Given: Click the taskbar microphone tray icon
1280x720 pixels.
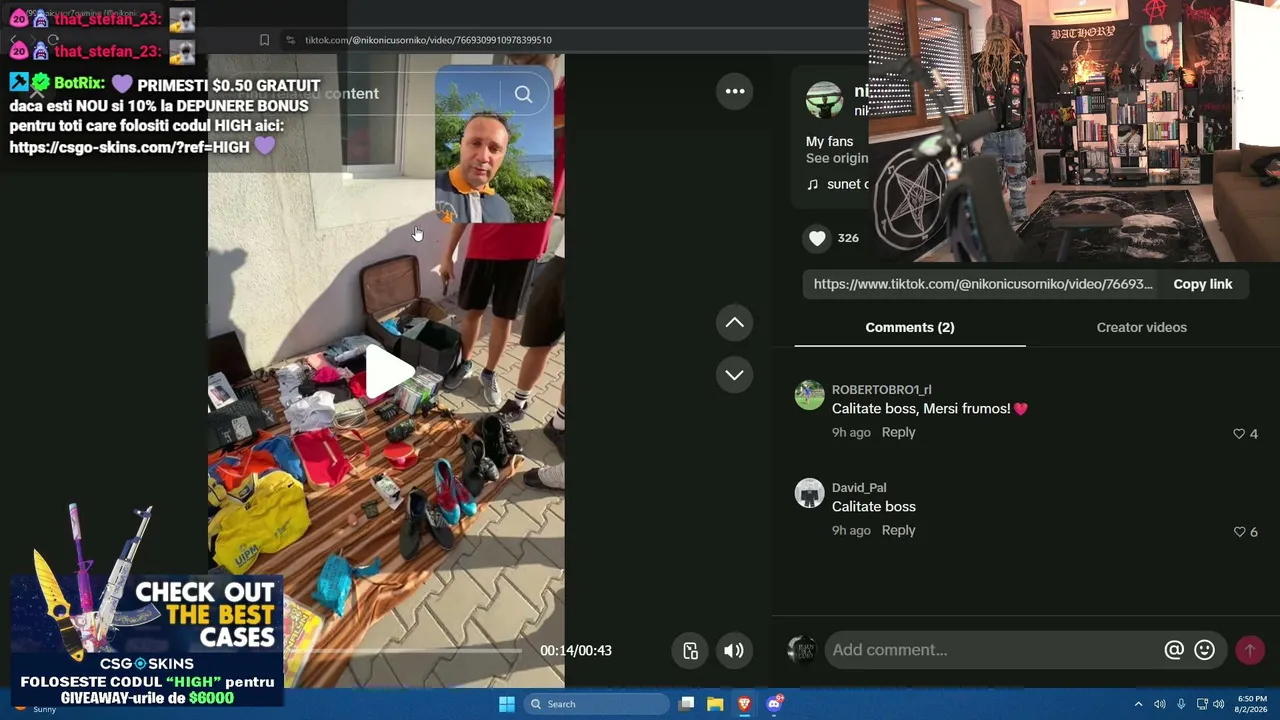Looking at the screenshot, I should 1181,704.
